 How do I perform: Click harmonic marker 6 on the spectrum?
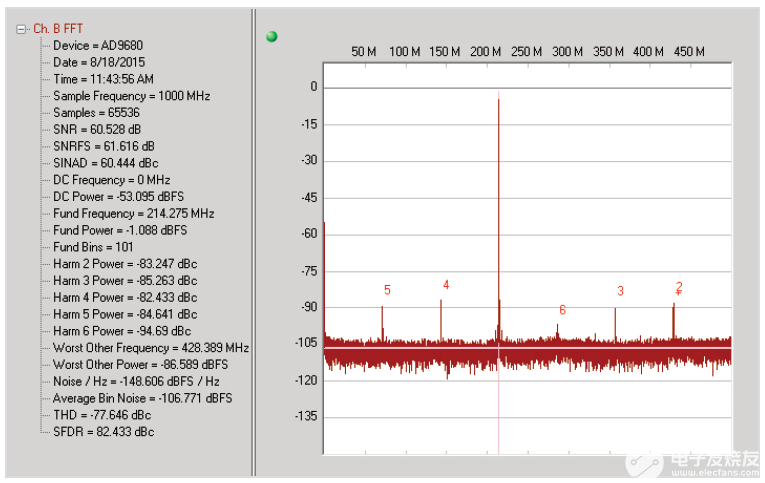[562, 310]
